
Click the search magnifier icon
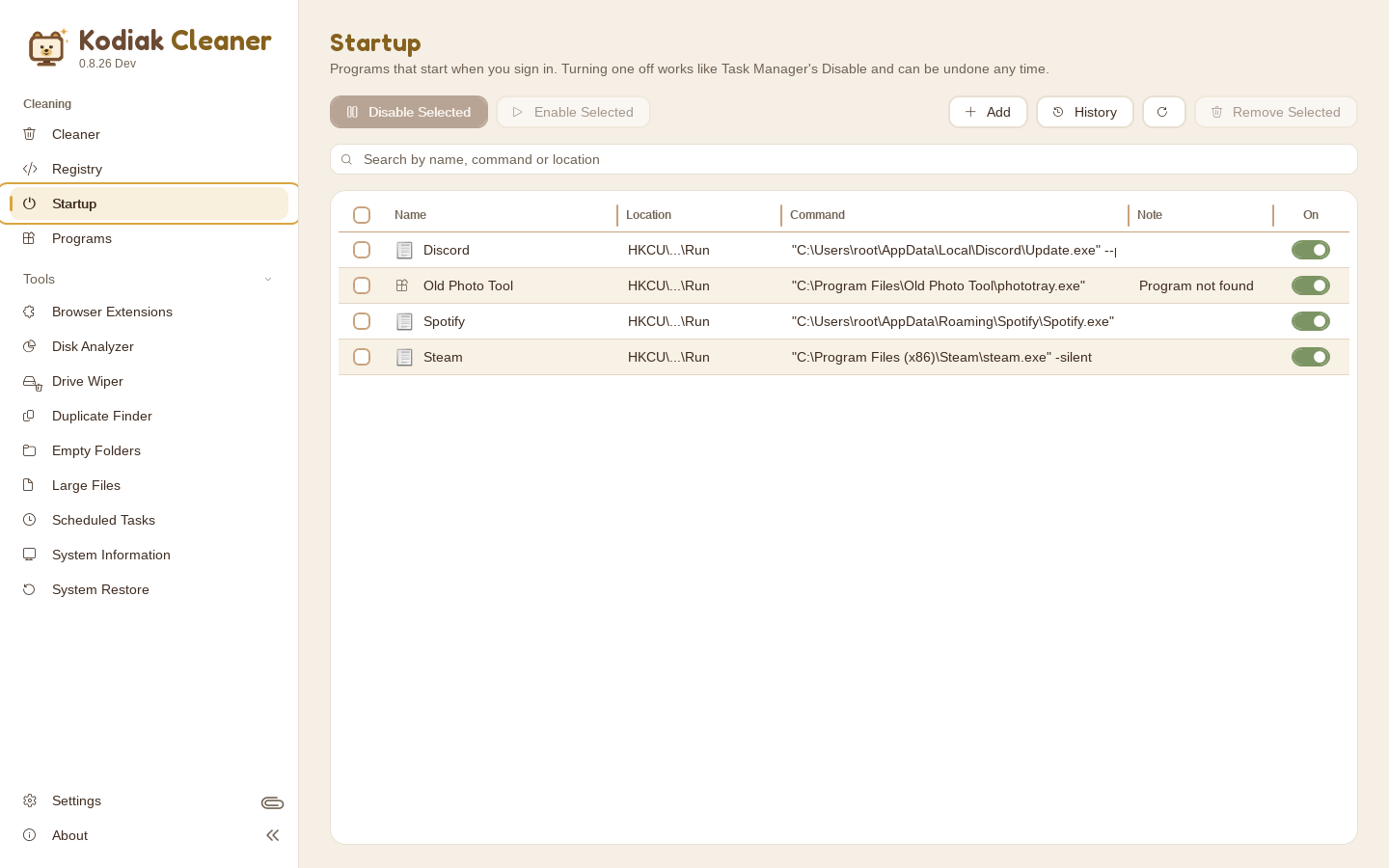point(346,160)
